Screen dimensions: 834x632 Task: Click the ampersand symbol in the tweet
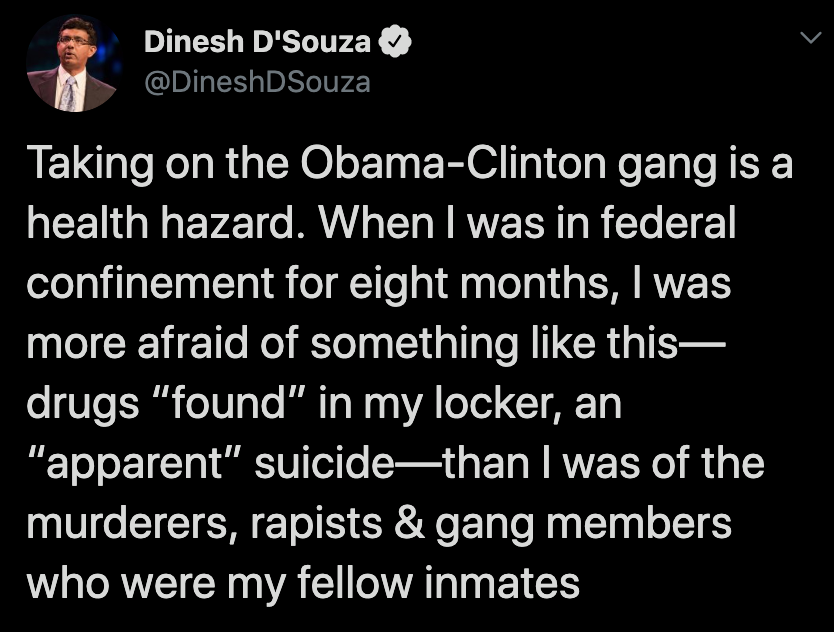pos(410,523)
